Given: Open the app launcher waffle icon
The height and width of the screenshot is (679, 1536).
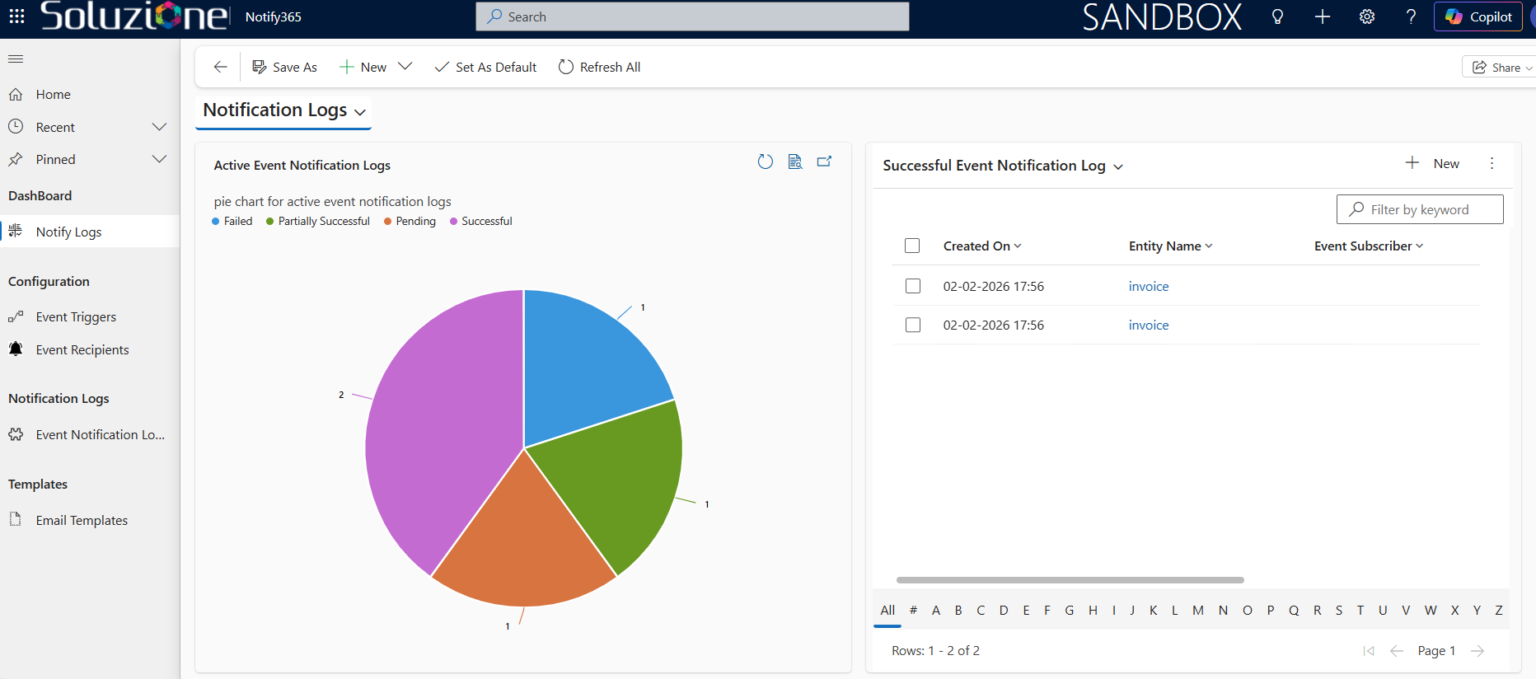Looking at the screenshot, I should coord(16,17).
